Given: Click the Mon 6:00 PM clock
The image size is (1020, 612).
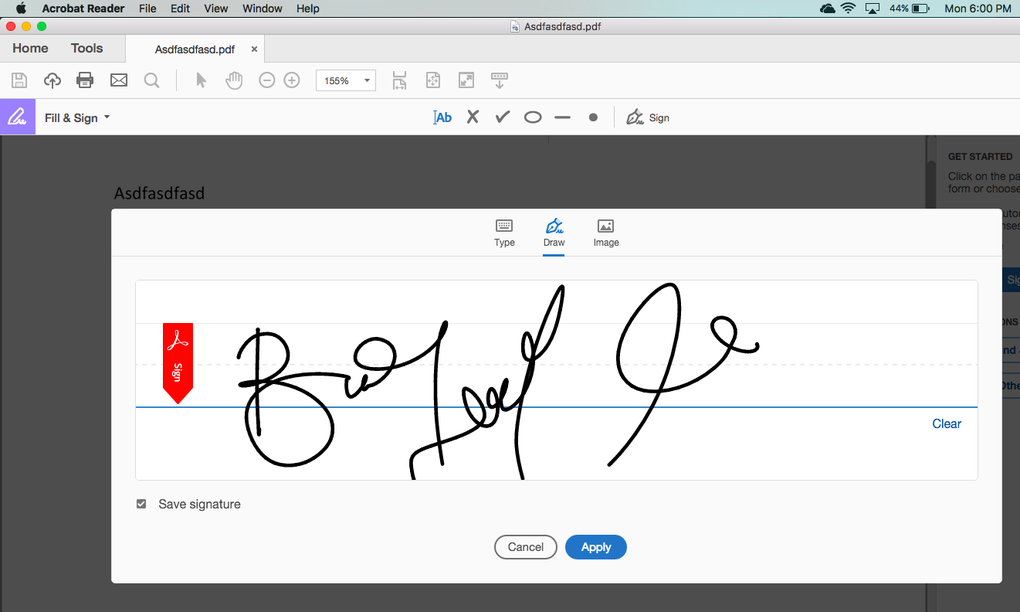Looking at the screenshot, I should click(978, 8).
